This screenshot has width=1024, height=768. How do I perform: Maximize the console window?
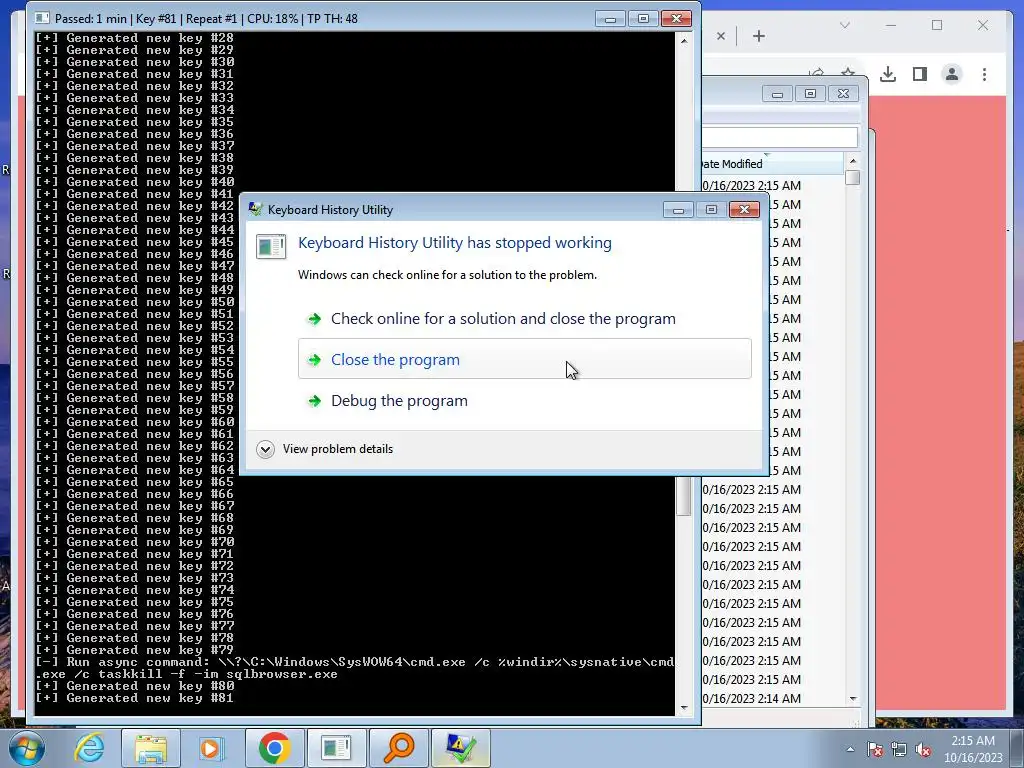[643, 18]
